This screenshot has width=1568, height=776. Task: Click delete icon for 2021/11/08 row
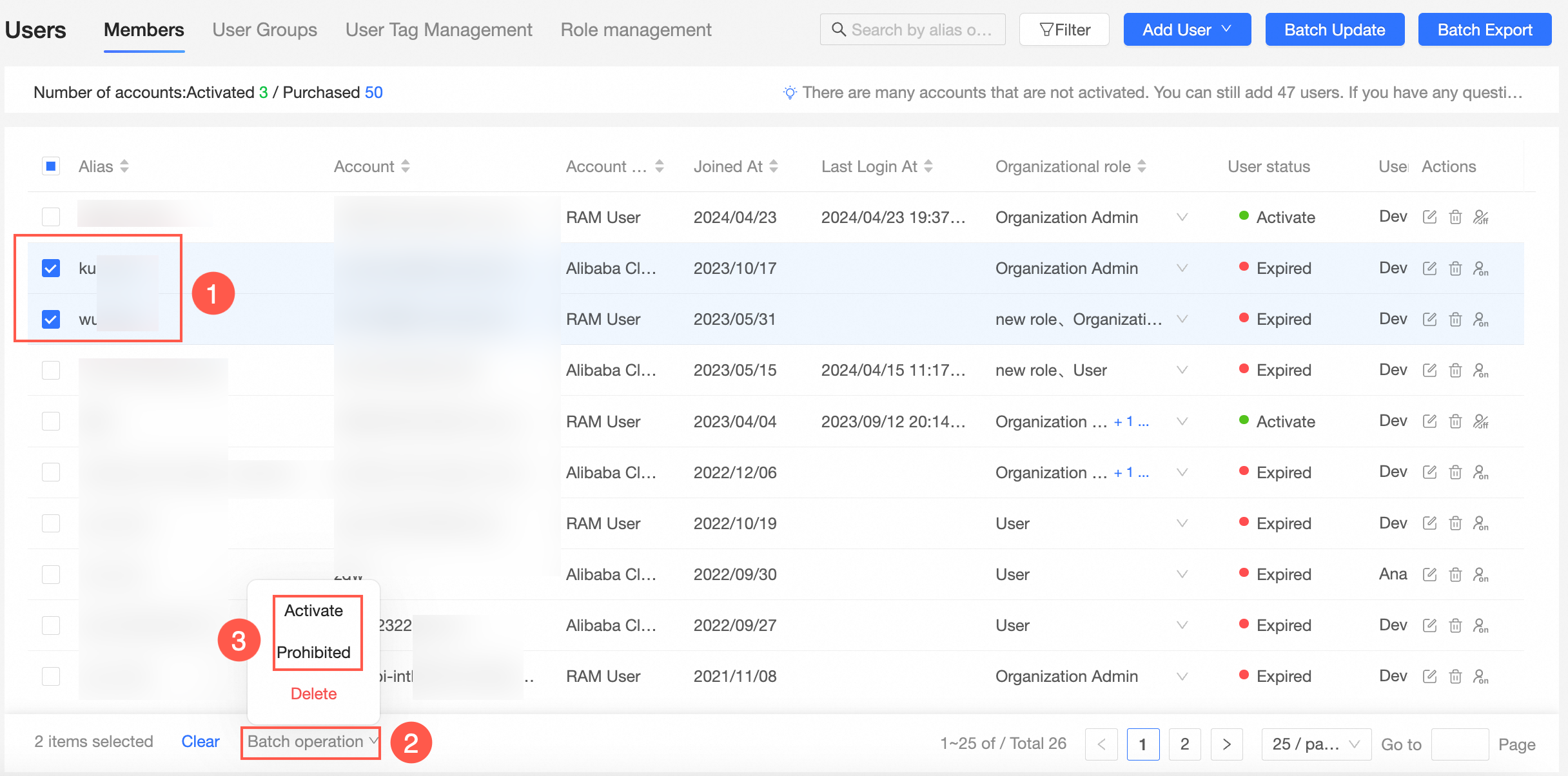coord(1455,676)
